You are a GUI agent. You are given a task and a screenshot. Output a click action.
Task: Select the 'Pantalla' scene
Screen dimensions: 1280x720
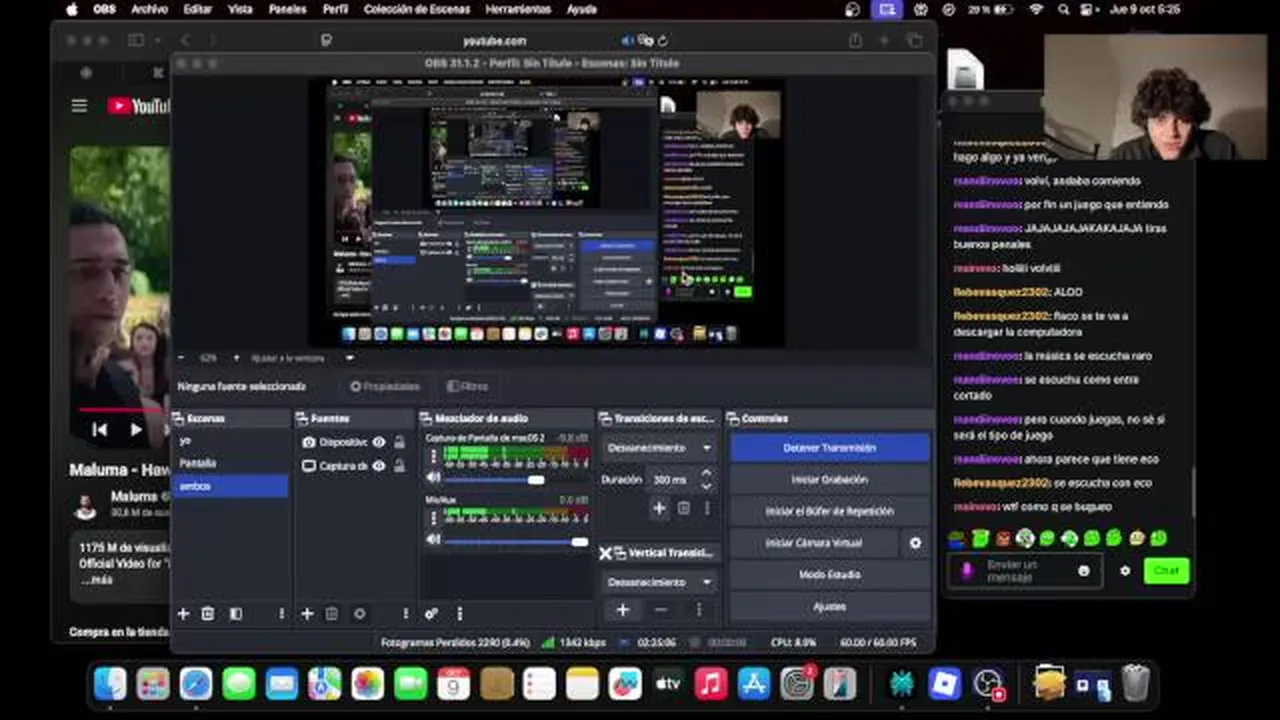tap(230, 463)
